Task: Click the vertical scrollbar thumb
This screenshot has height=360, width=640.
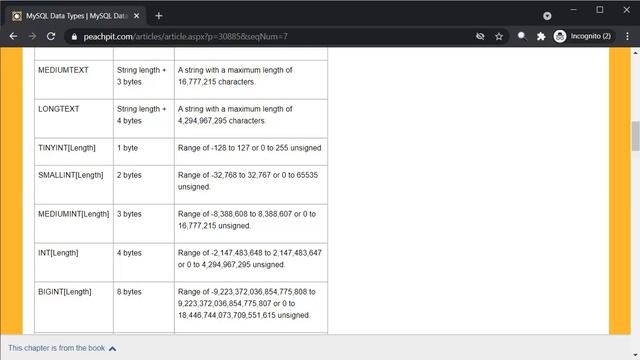Action: click(635, 136)
